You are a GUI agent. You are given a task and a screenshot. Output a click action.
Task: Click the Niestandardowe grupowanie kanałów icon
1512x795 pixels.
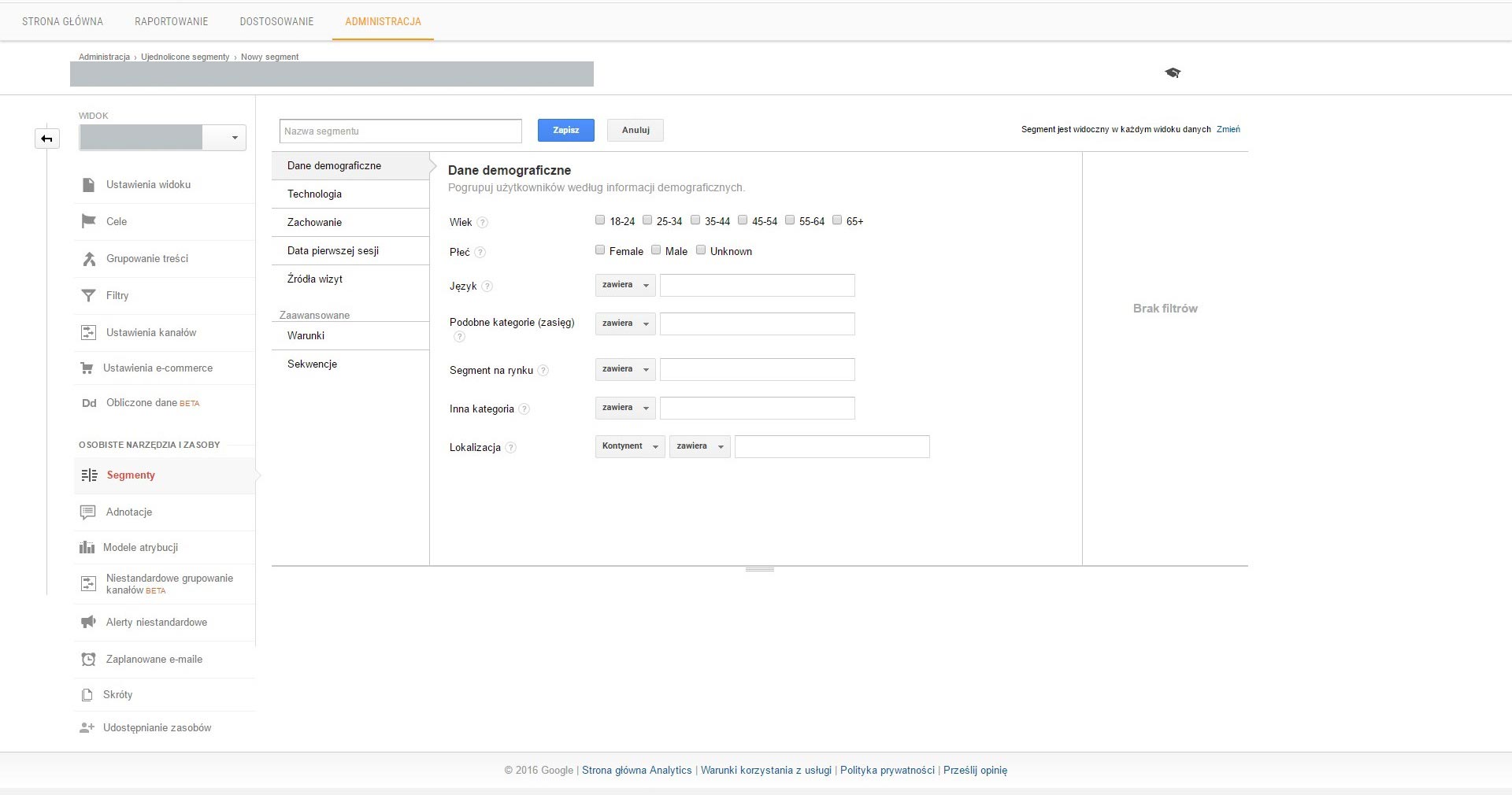pos(88,583)
